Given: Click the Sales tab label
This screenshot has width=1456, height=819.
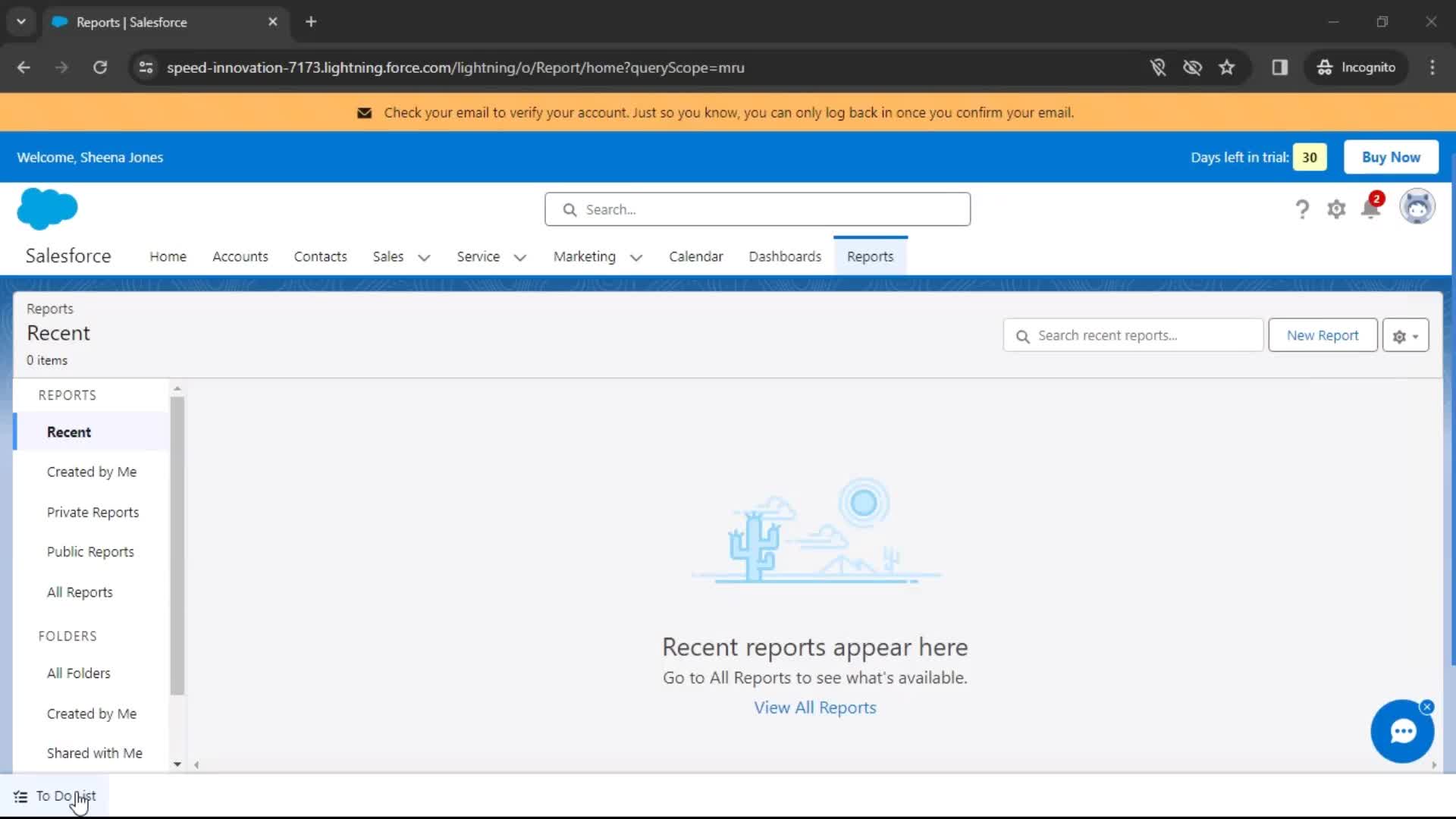Looking at the screenshot, I should coord(388,256).
